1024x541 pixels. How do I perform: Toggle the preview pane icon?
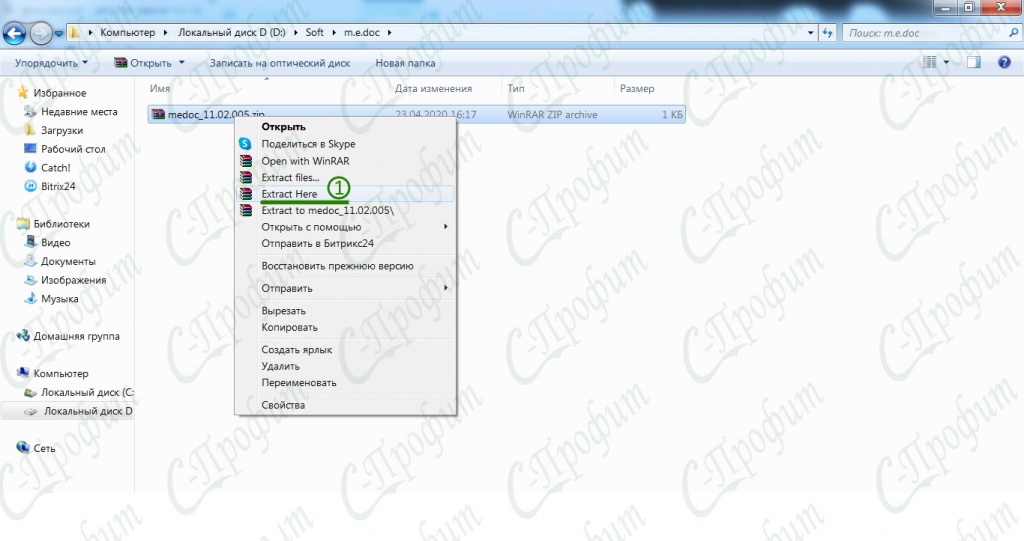pos(974,62)
